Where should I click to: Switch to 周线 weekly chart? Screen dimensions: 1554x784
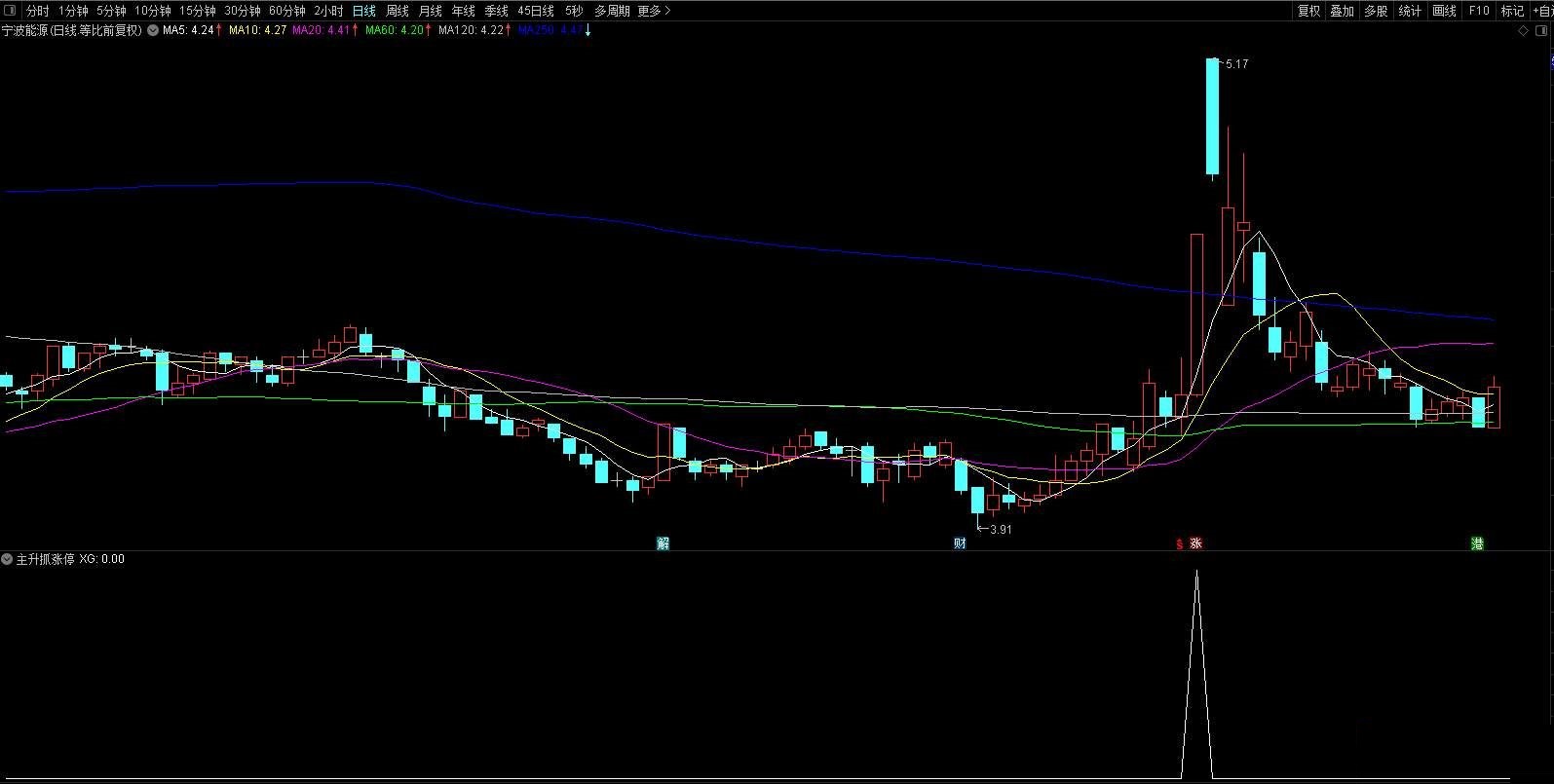click(x=398, y=11)
